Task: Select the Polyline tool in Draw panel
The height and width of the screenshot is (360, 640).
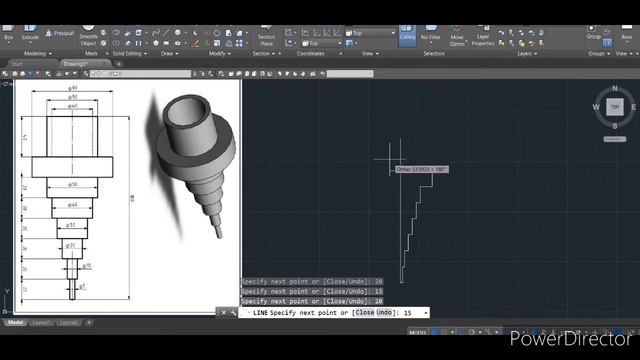Action: click(x=156, y=33)
